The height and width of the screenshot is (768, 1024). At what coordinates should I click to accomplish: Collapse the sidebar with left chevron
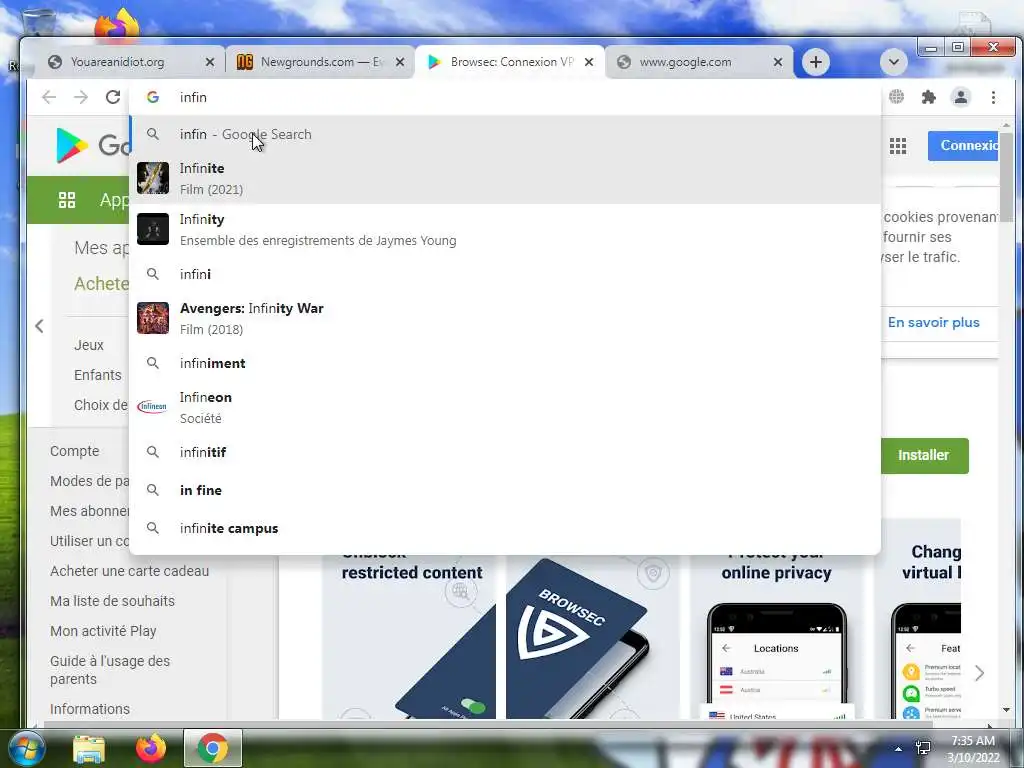click(x=39, y=326)
